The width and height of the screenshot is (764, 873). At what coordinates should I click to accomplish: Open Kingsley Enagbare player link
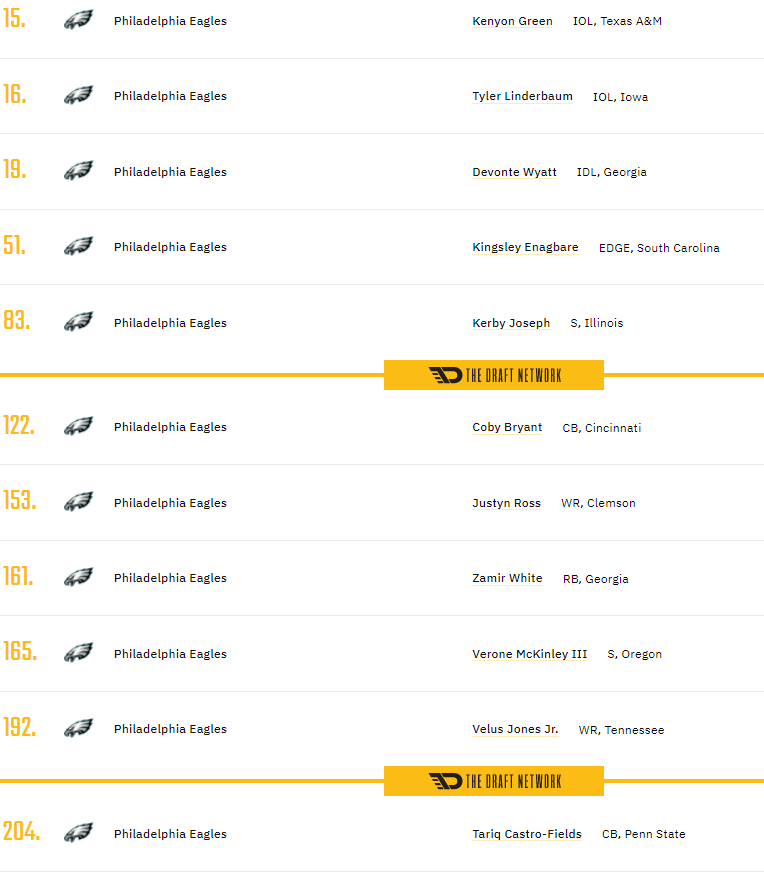tap(525, 247)
